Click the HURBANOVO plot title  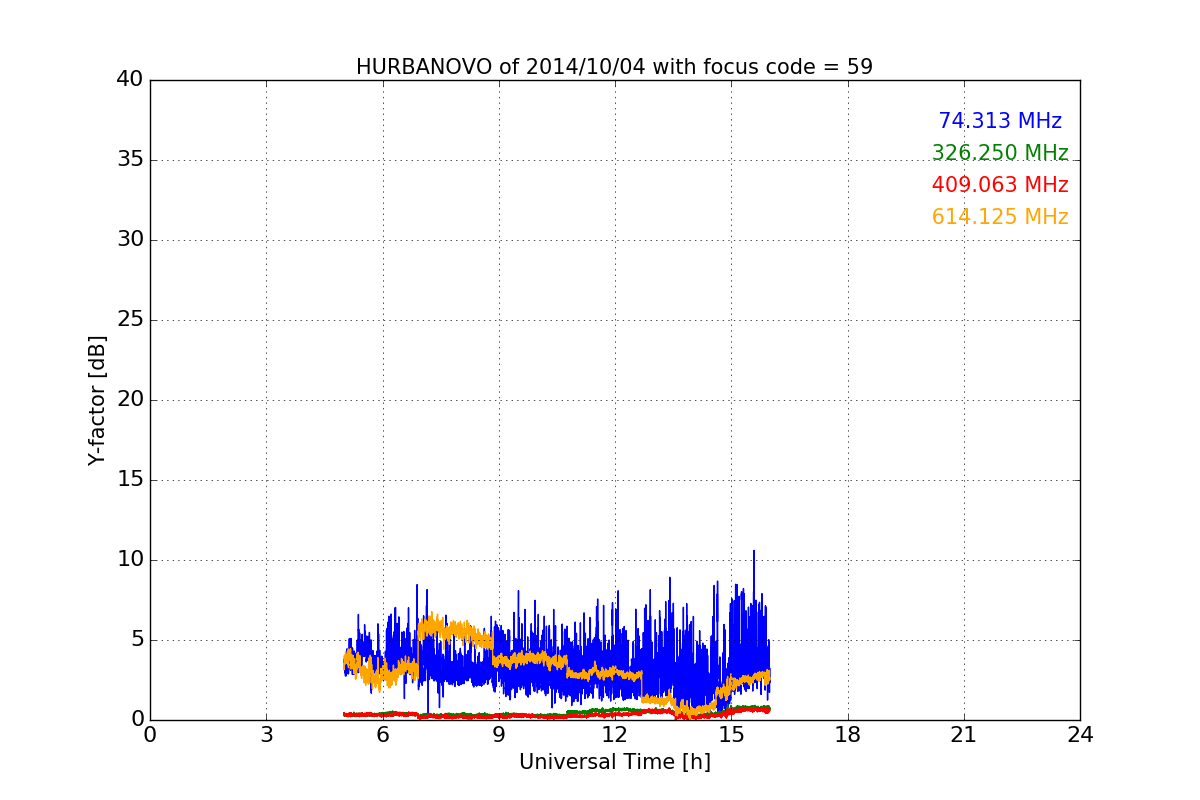[614, 67]
